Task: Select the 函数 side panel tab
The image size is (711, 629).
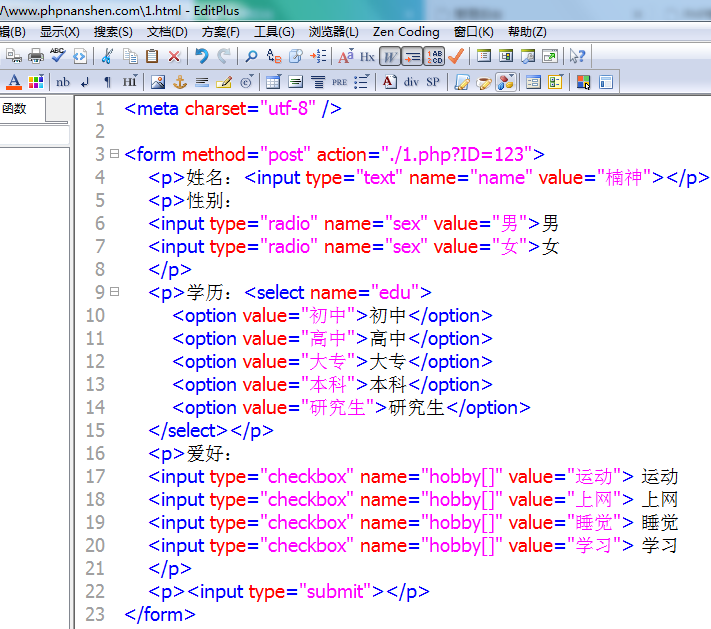Action: coord(22,109)
